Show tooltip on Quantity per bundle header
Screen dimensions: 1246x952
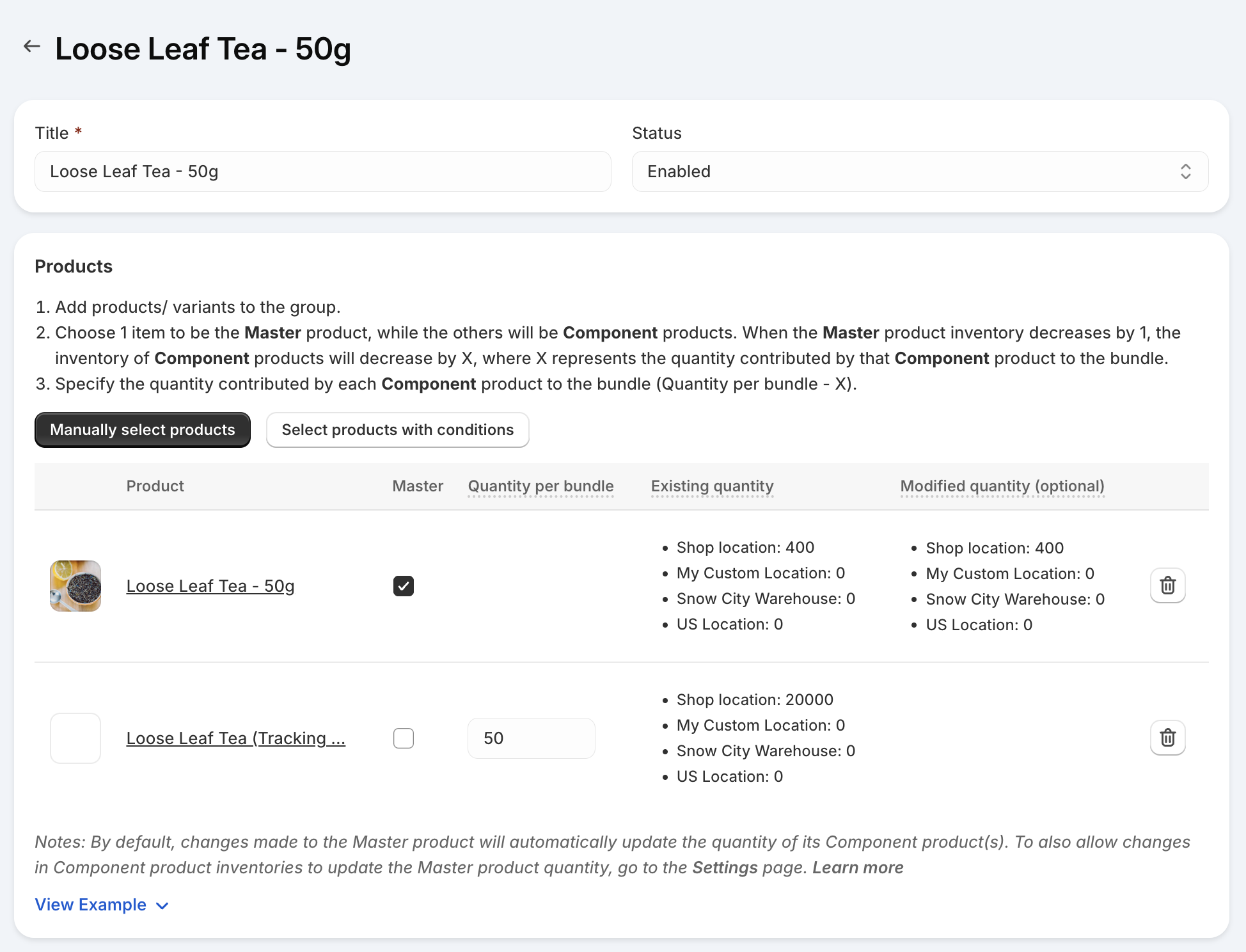point(540,486)
